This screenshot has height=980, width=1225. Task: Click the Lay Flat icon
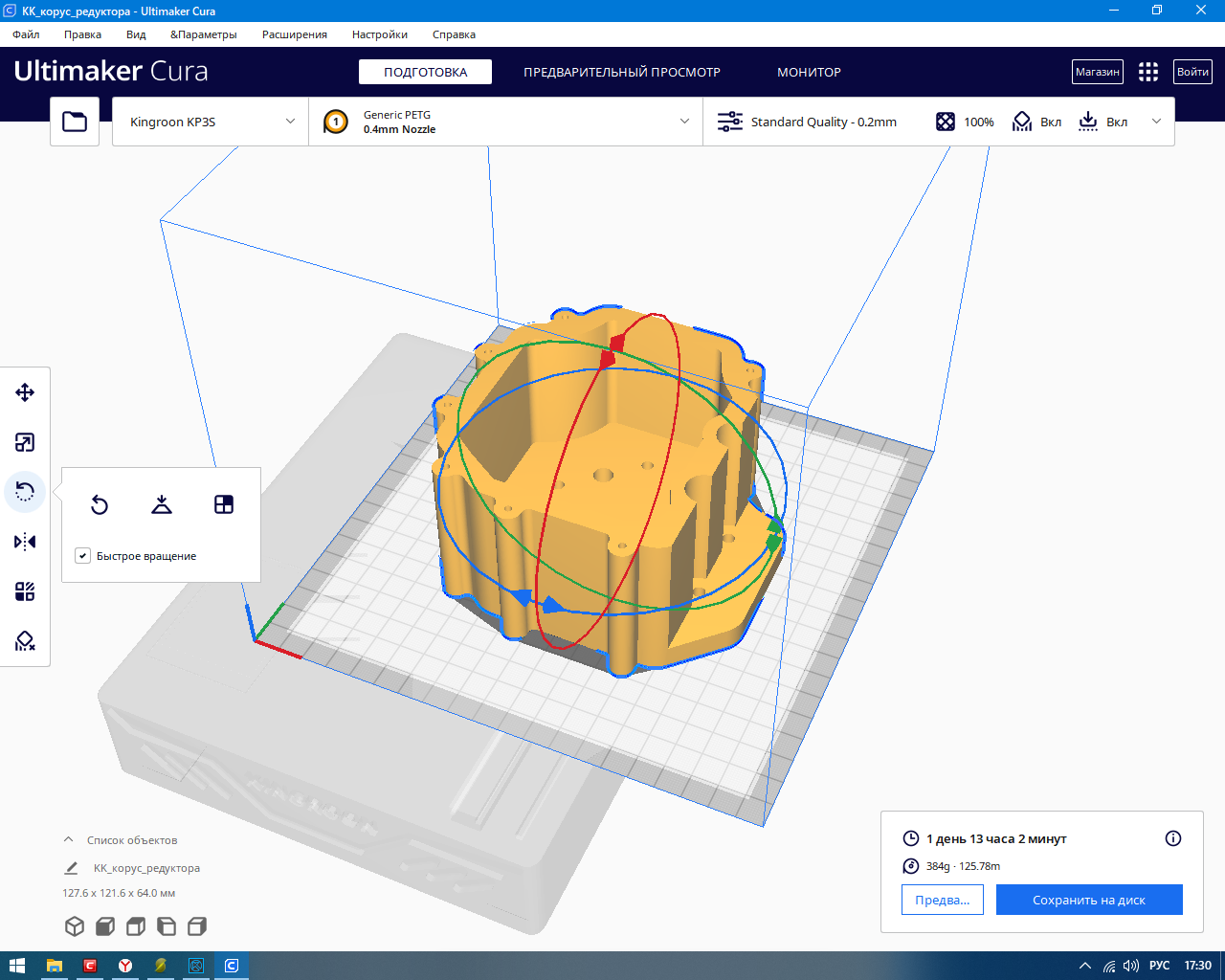tap(162, 504)
